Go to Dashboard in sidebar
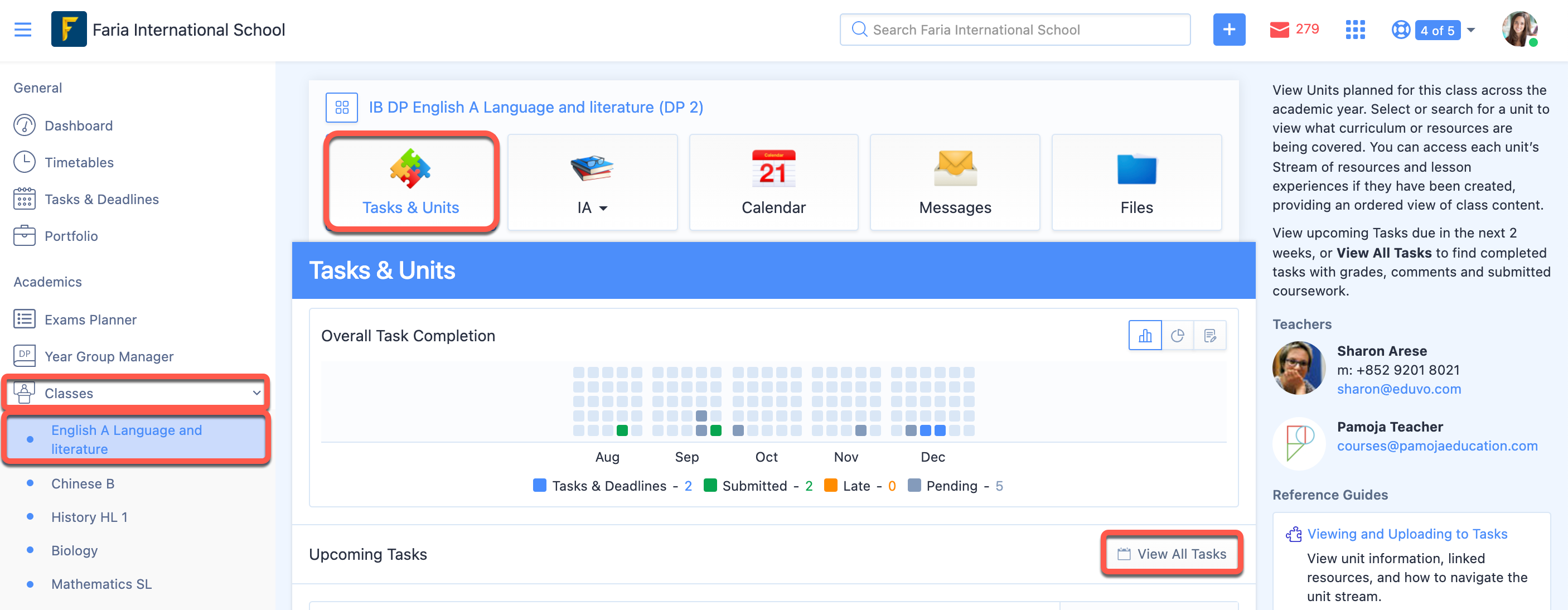Screen dimensions: 1568x610 click(x=79, y=125)
